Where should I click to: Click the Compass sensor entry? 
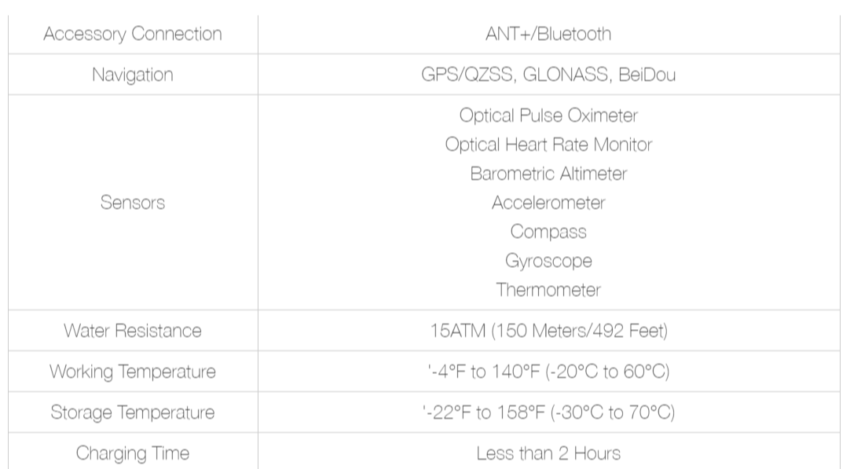[548, 231]
